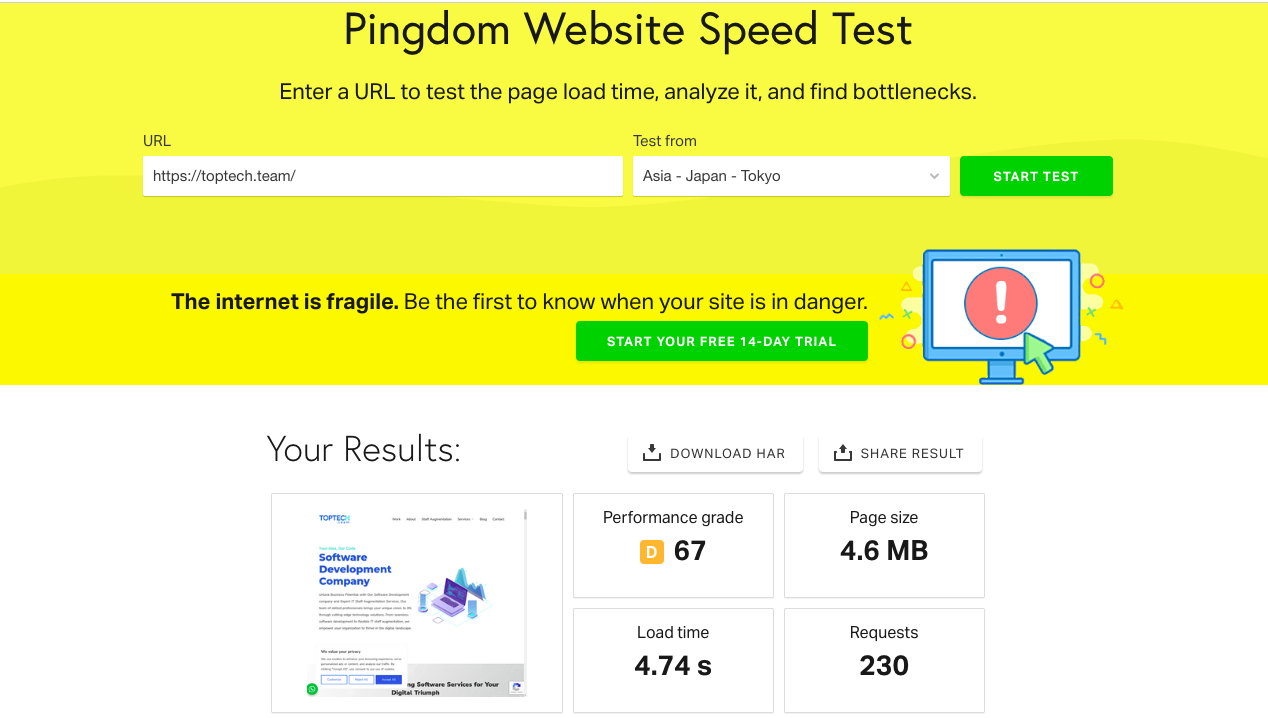The width and height of the screenshot is (1268, 718).
Task: Click into the URL input field
Action: coord(382,176)
